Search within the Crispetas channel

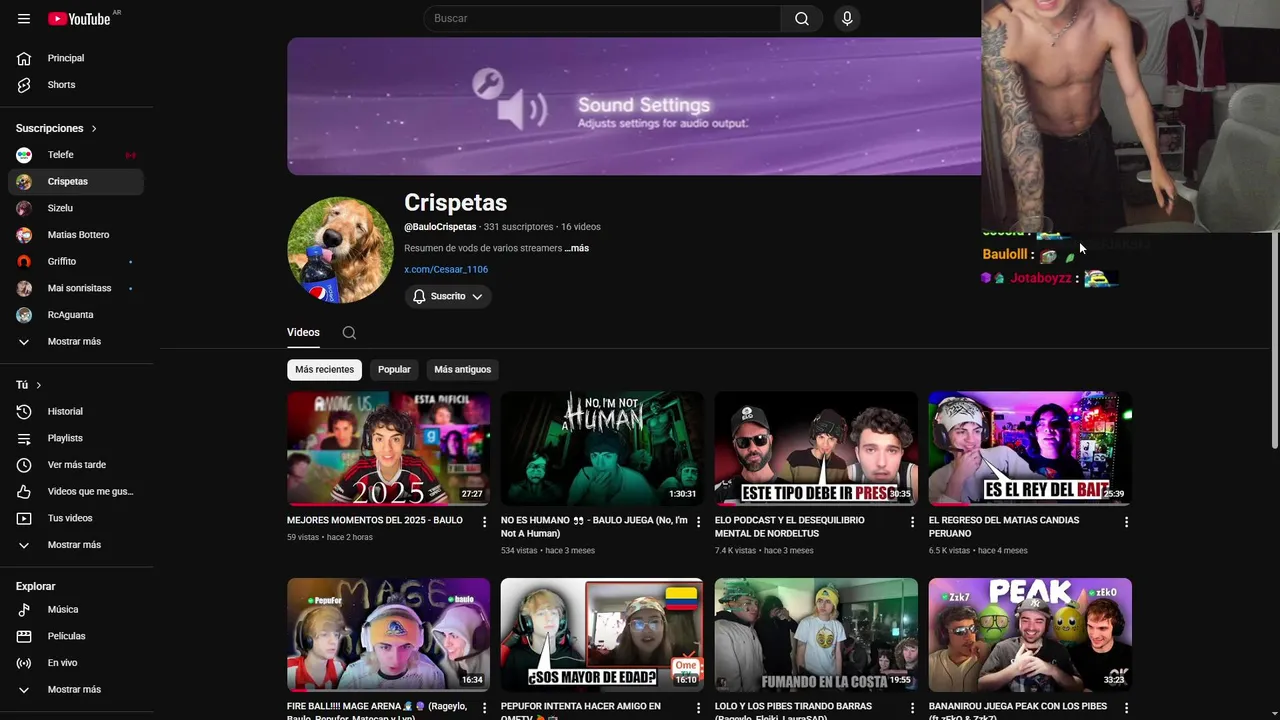pyautogui.click(x=349, y=333)
